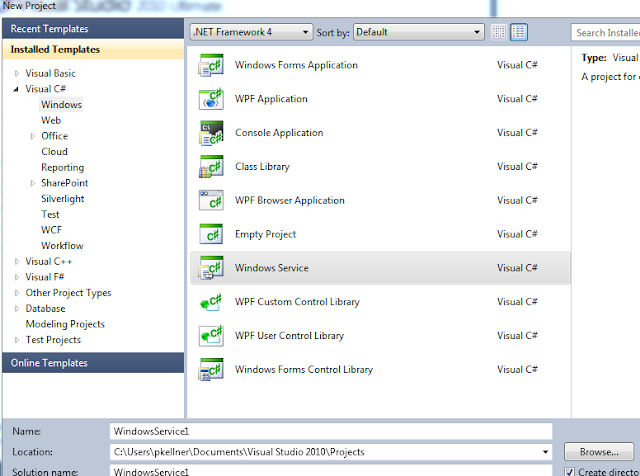Select the Windows Forms Application template icon

[x=211, y=65]
